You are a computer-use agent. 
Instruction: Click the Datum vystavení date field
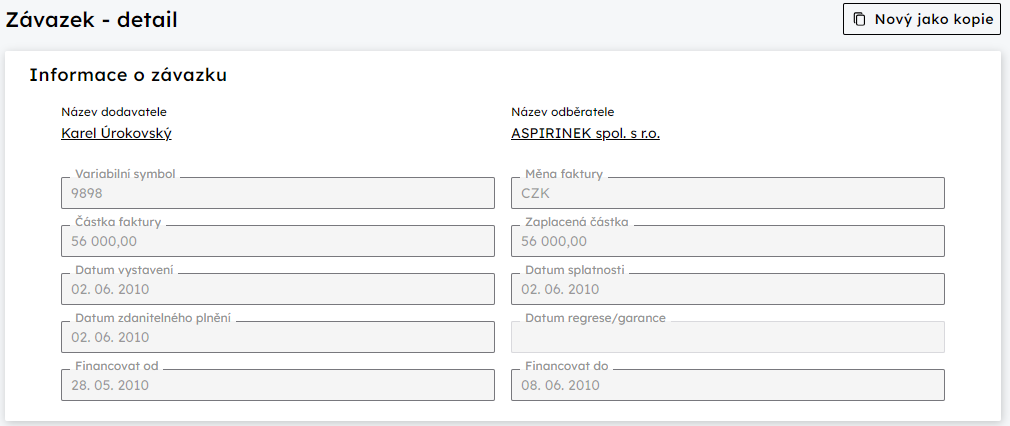[x=278, y=289]
